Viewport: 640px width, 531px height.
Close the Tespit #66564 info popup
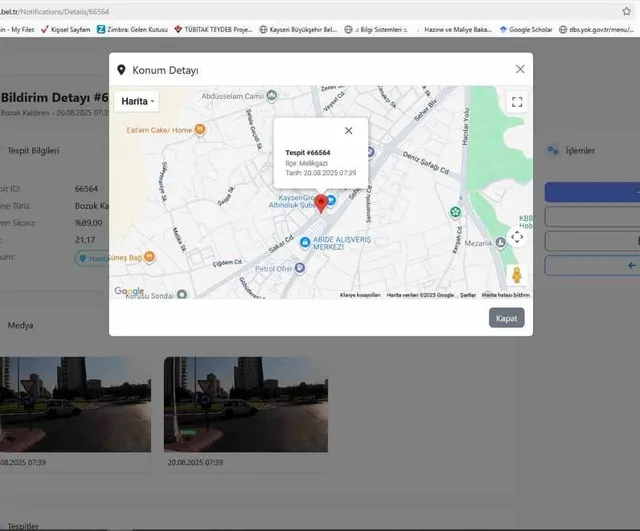348,131
